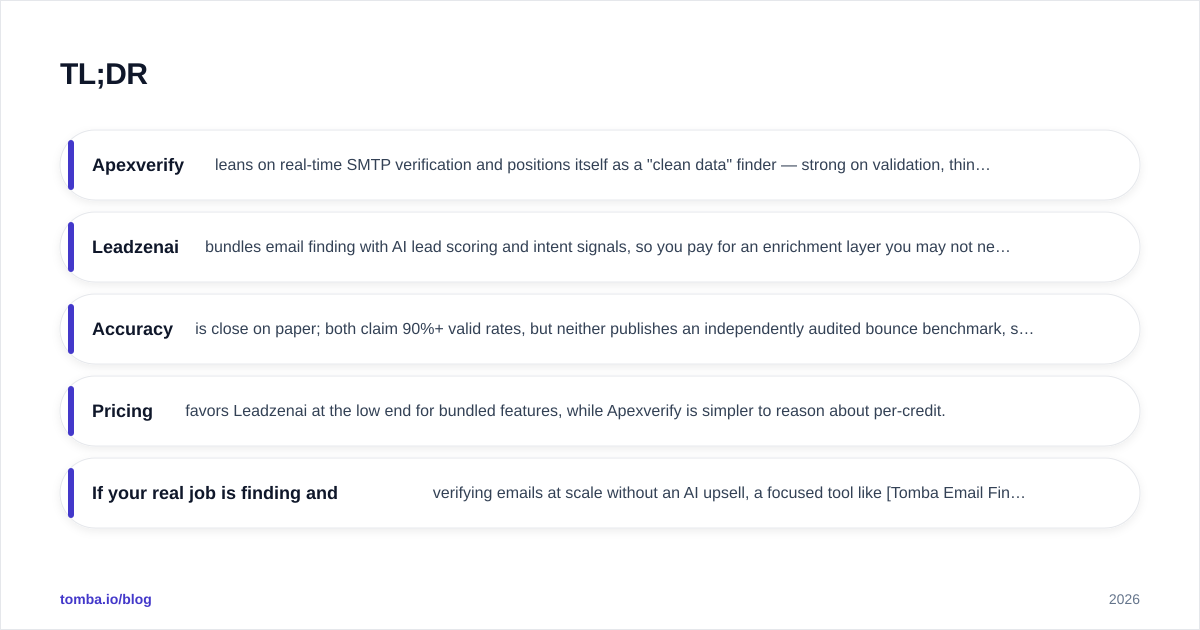
Task: Click the accuracy 90%+ valid rates text
Action: click(614, 329)
